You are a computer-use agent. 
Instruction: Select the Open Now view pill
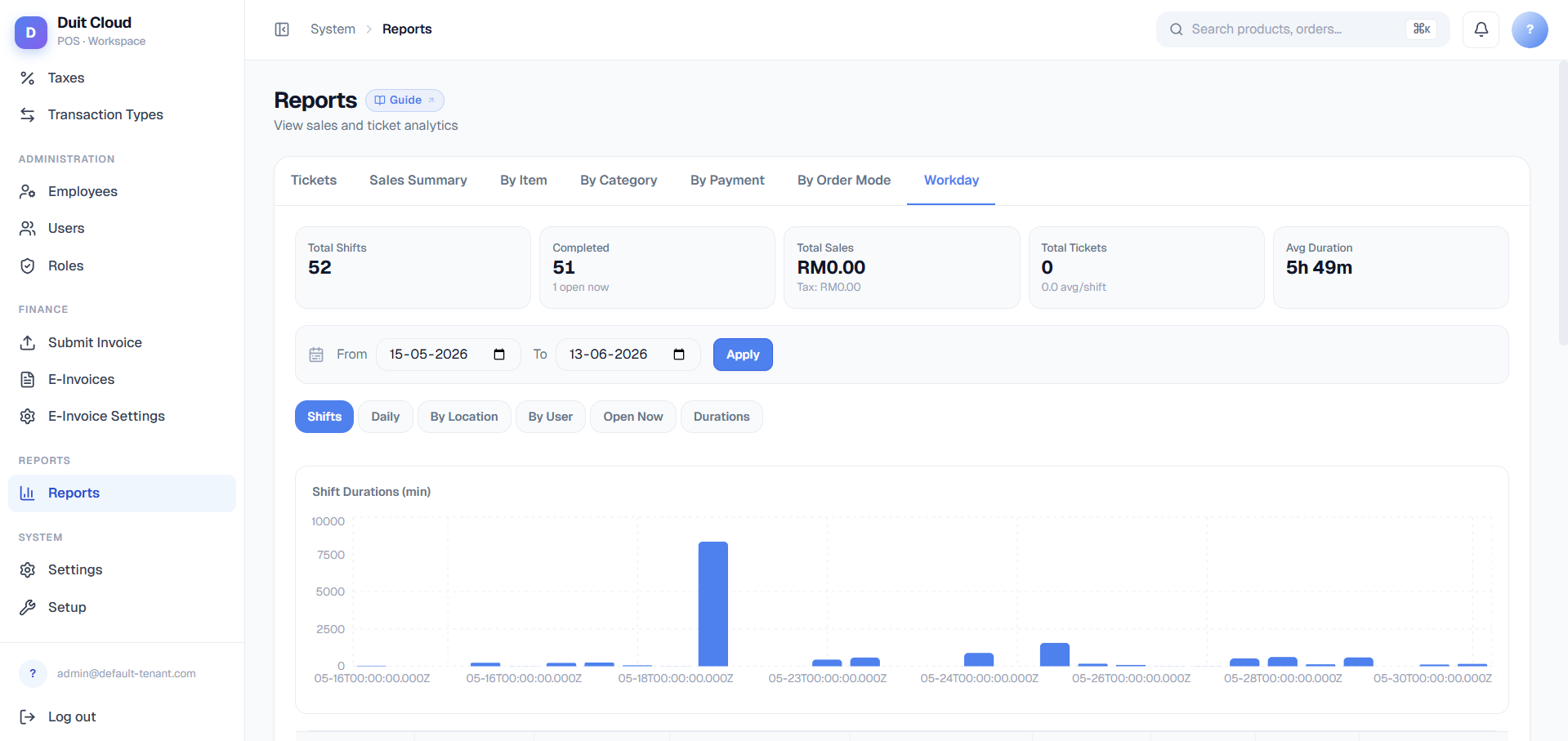(x=633, y=417)
